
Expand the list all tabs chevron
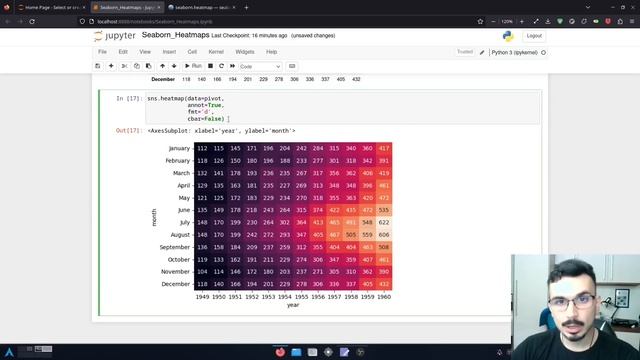(588, 7)
